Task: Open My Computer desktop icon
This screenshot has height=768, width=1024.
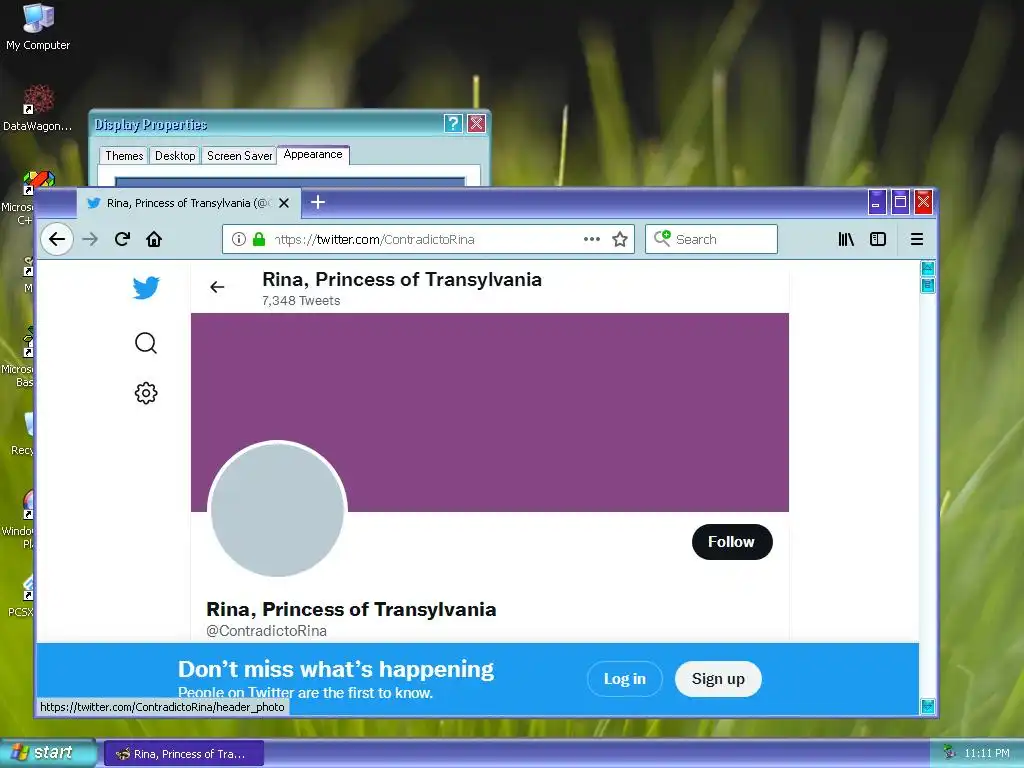Action: tap(38, 27)
